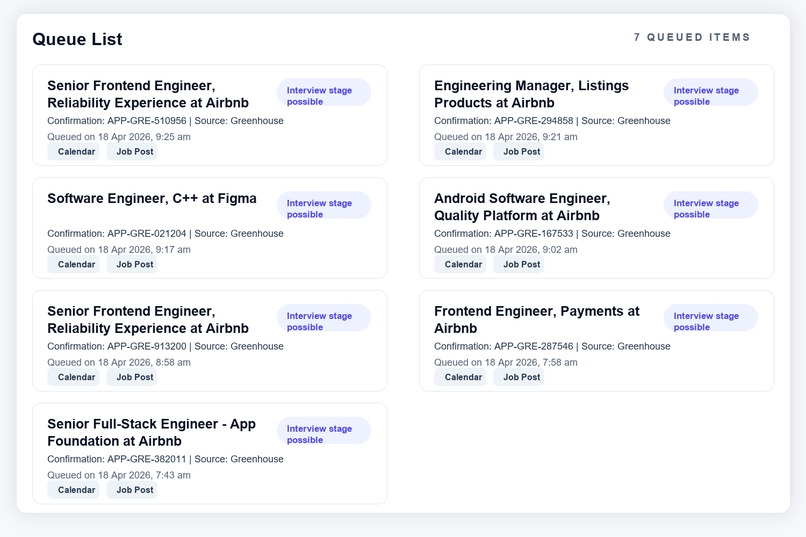Open Calendar for Frontend Engineer, Payments card
Image resolution: width=806 pixels, height=537 pixels.
point(460,377)
